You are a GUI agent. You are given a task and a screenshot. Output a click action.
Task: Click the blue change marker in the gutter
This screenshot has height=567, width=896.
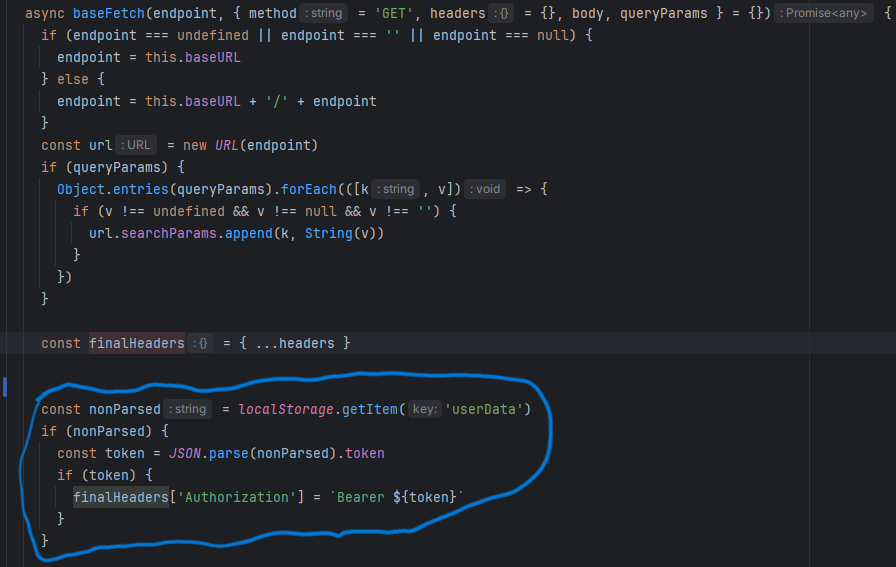[4, 387]
